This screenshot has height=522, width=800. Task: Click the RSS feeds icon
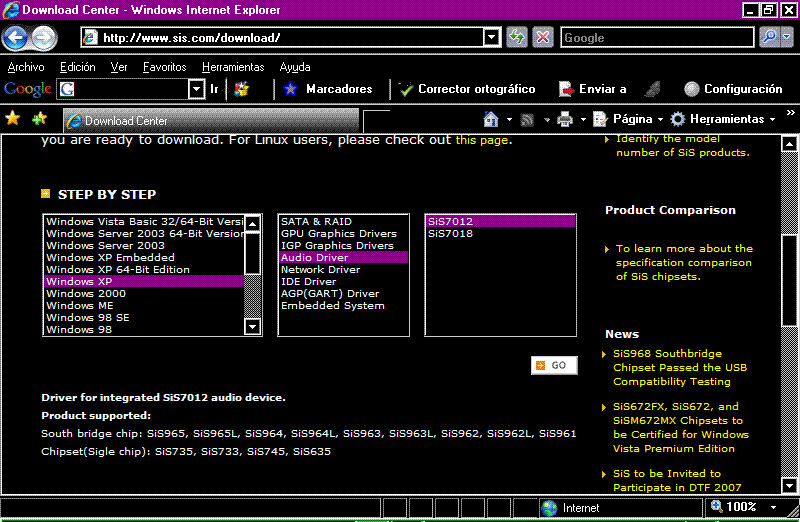pyautogui.click(x=527, y=120)
